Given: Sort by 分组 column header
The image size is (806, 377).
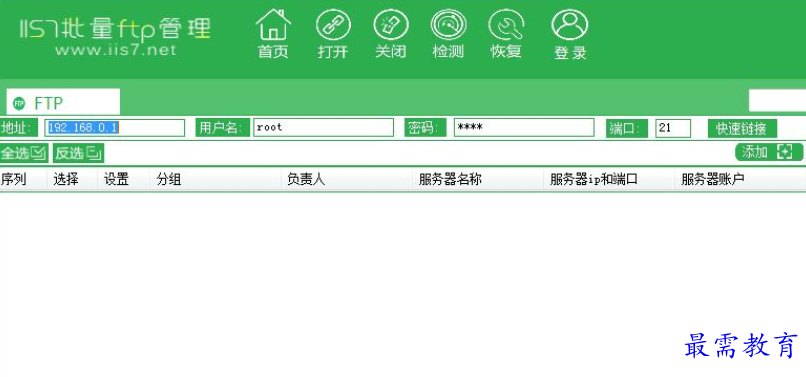Looking at the screenshot, I should (215, 179).
